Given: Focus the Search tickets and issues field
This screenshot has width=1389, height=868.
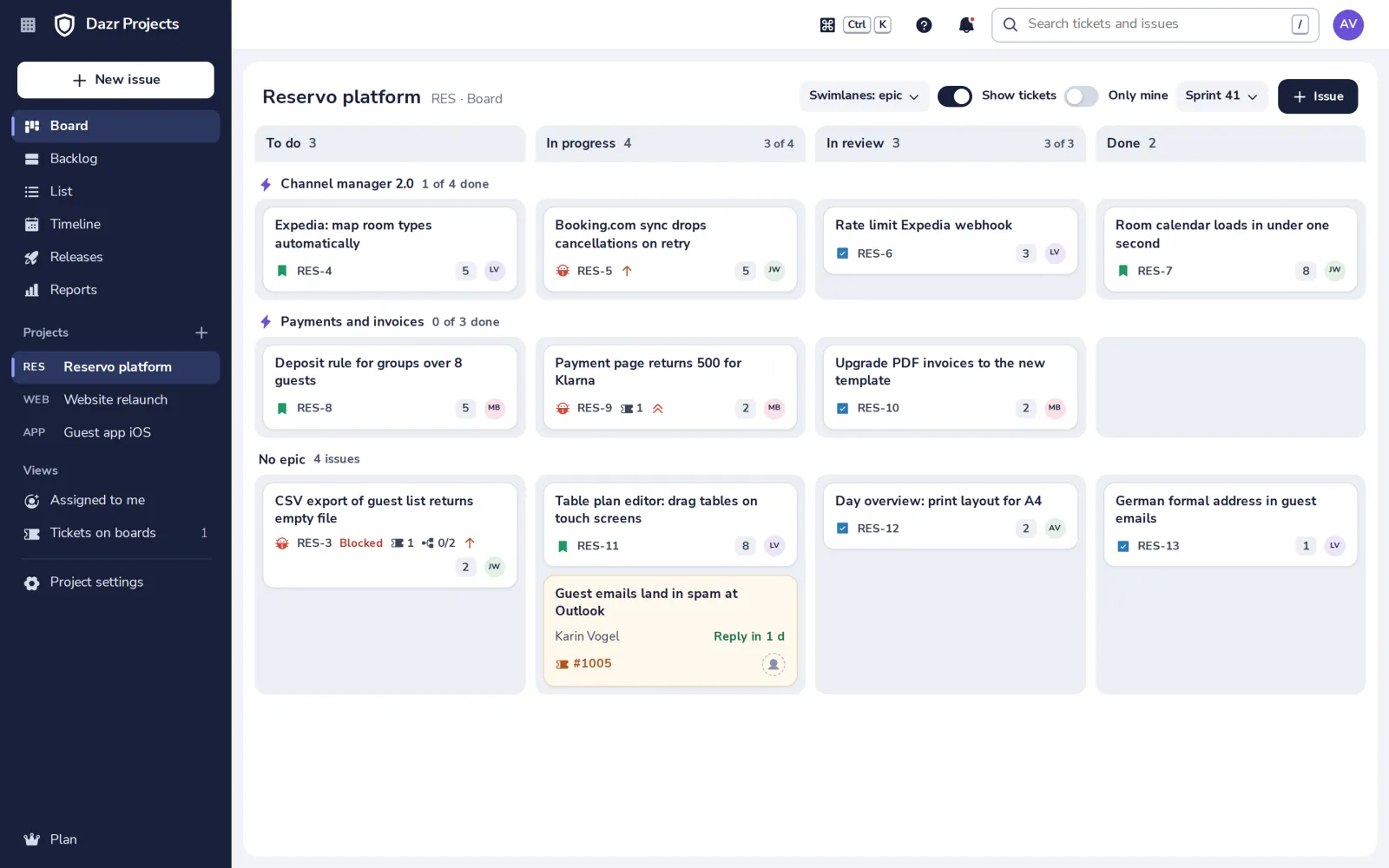Looking at the screenshot, I should point(1155,25).
